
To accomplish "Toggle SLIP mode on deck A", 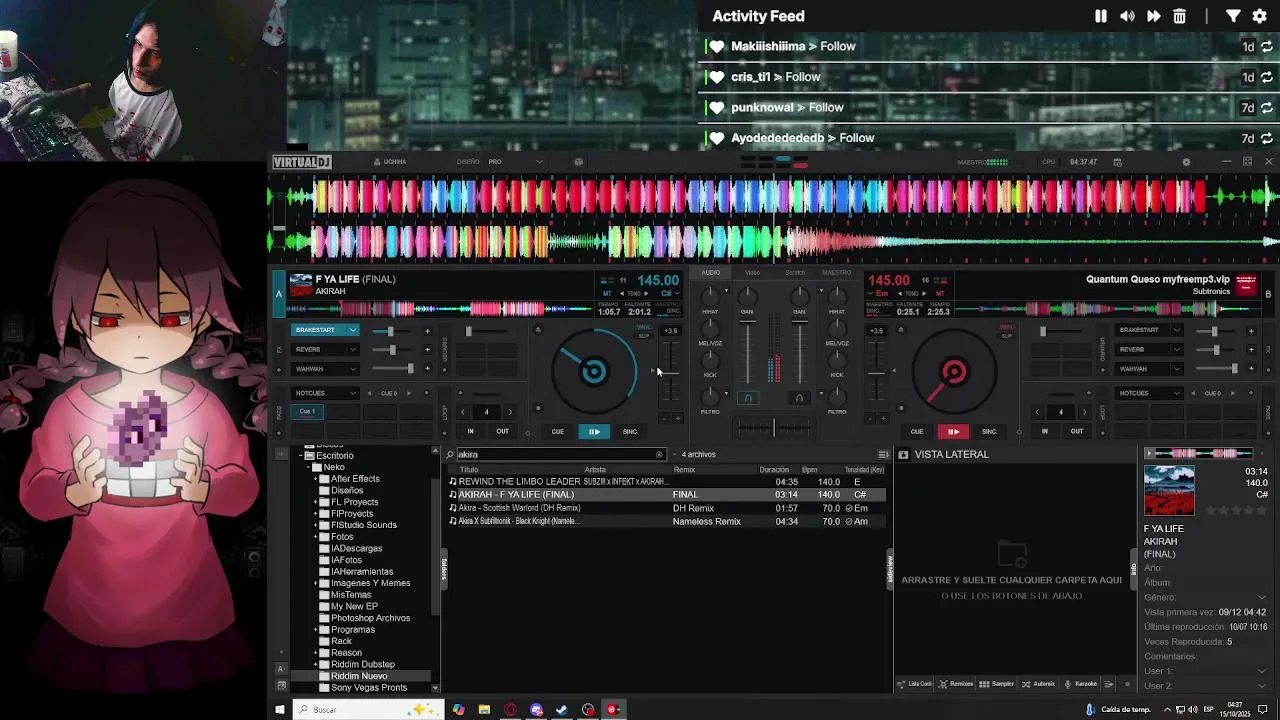I will [644, 336].
